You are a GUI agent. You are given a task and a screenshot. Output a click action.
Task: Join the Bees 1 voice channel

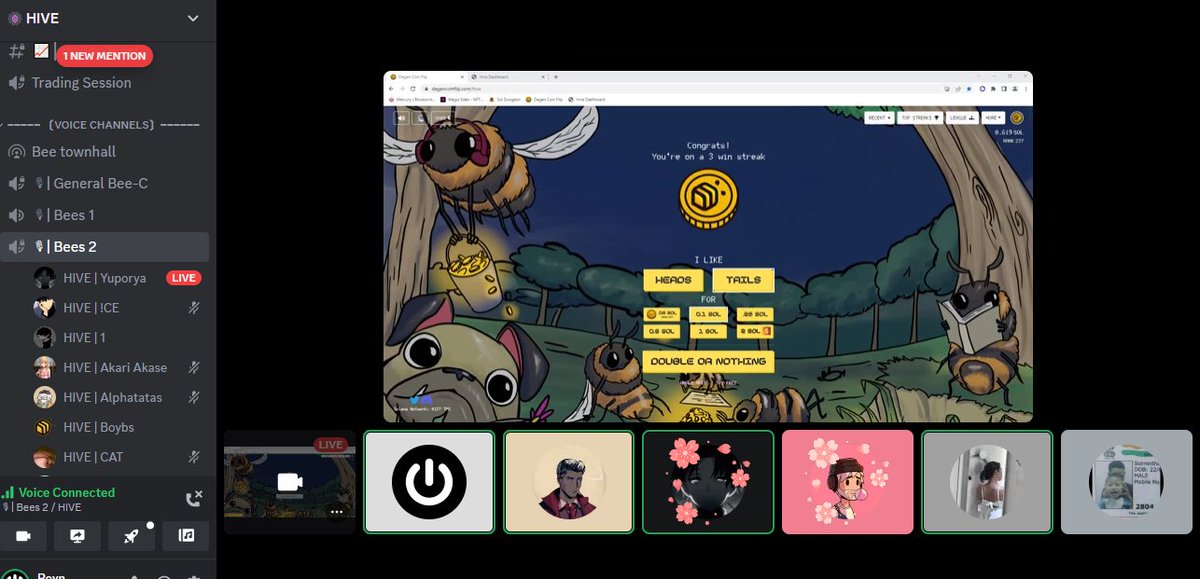click(x=65, y=215)
